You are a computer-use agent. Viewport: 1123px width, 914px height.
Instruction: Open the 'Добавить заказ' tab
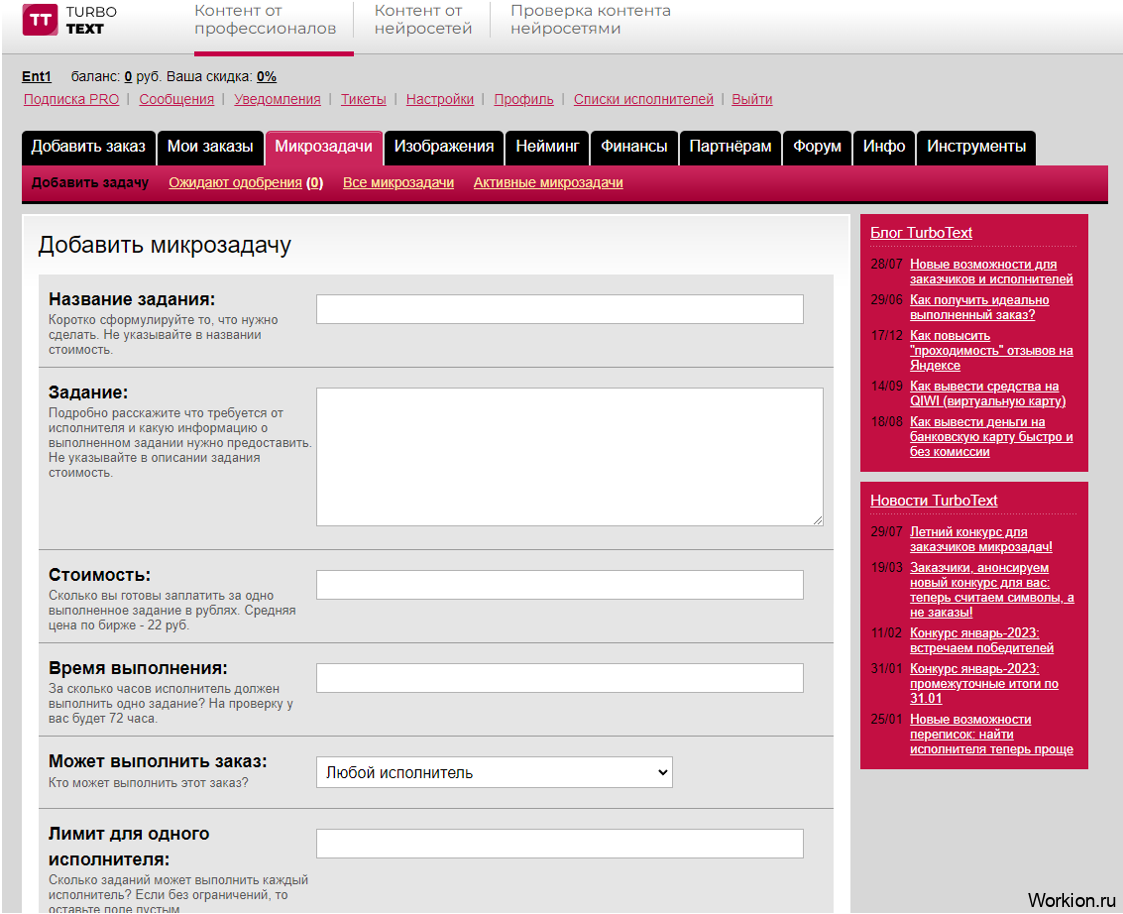88,147
